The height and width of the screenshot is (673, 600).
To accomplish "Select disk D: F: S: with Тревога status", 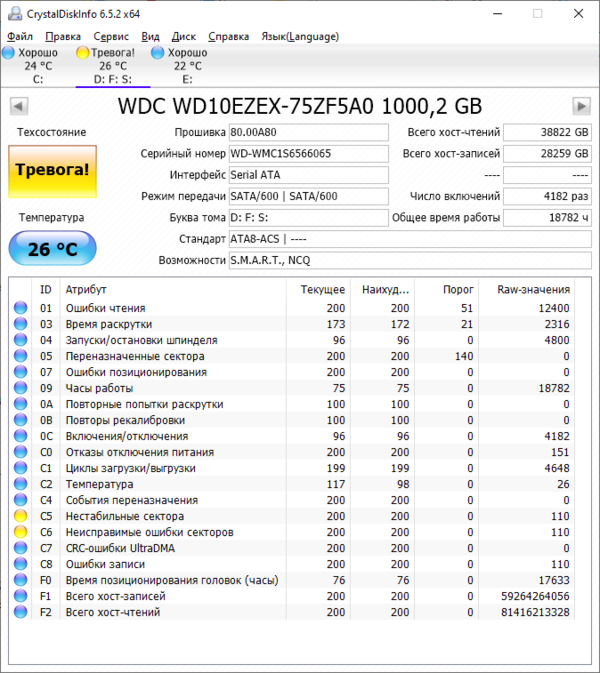I will point(113,66).
